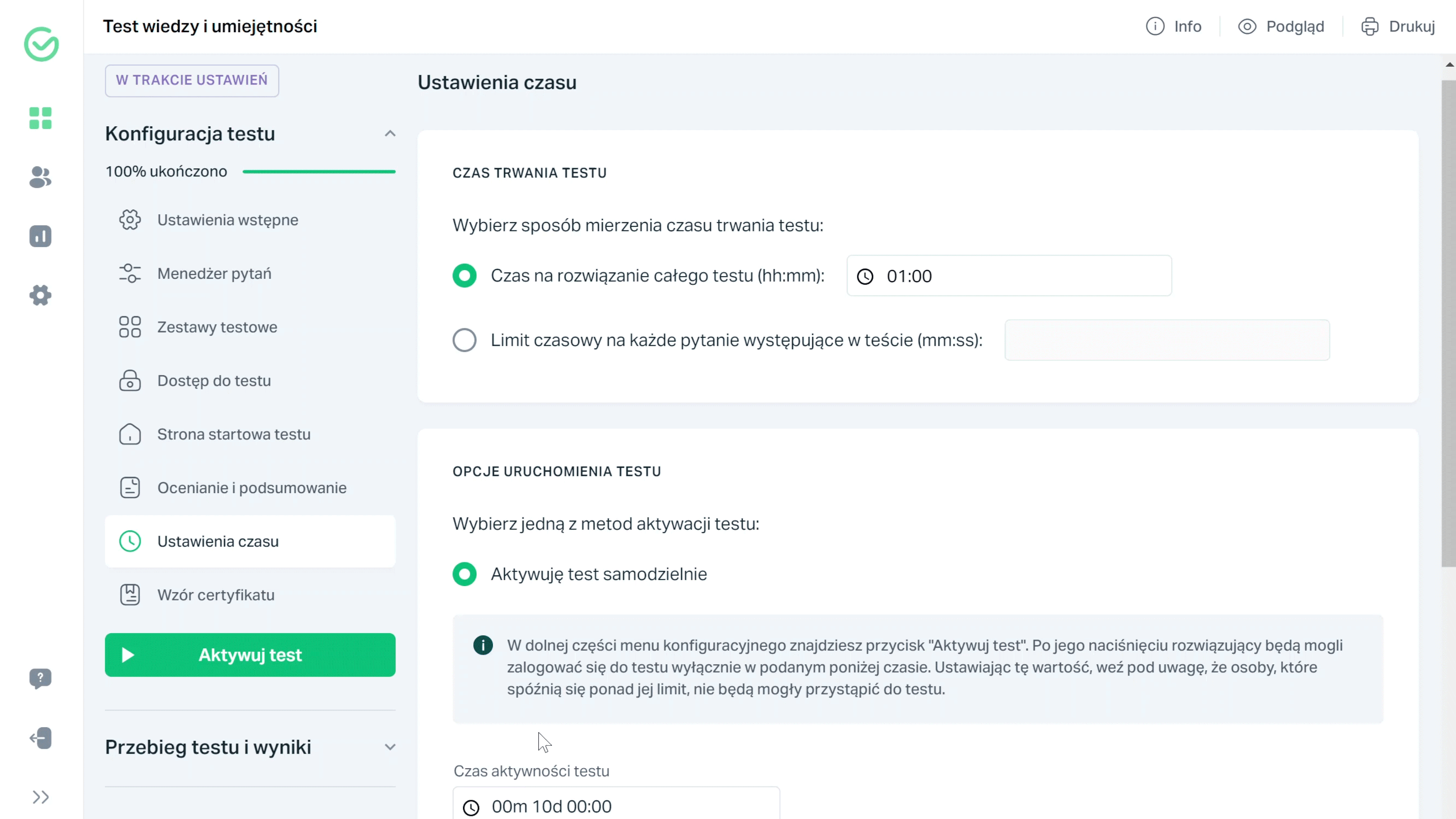
Task: Click the people/users icon in sidebar
Action: pyautogui.click(x=41, y=177)
